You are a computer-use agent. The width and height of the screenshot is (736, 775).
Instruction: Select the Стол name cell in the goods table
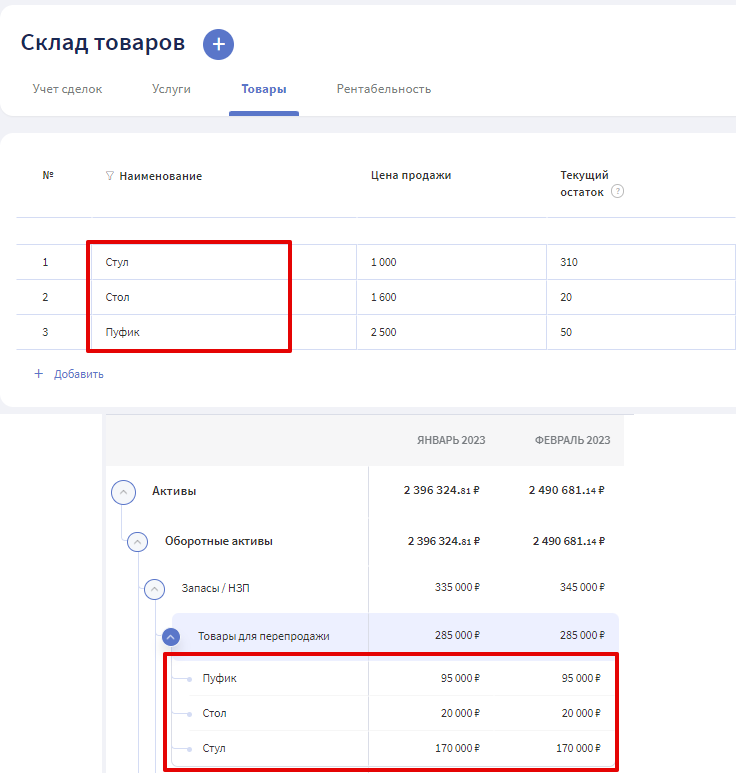pos(224,297)
